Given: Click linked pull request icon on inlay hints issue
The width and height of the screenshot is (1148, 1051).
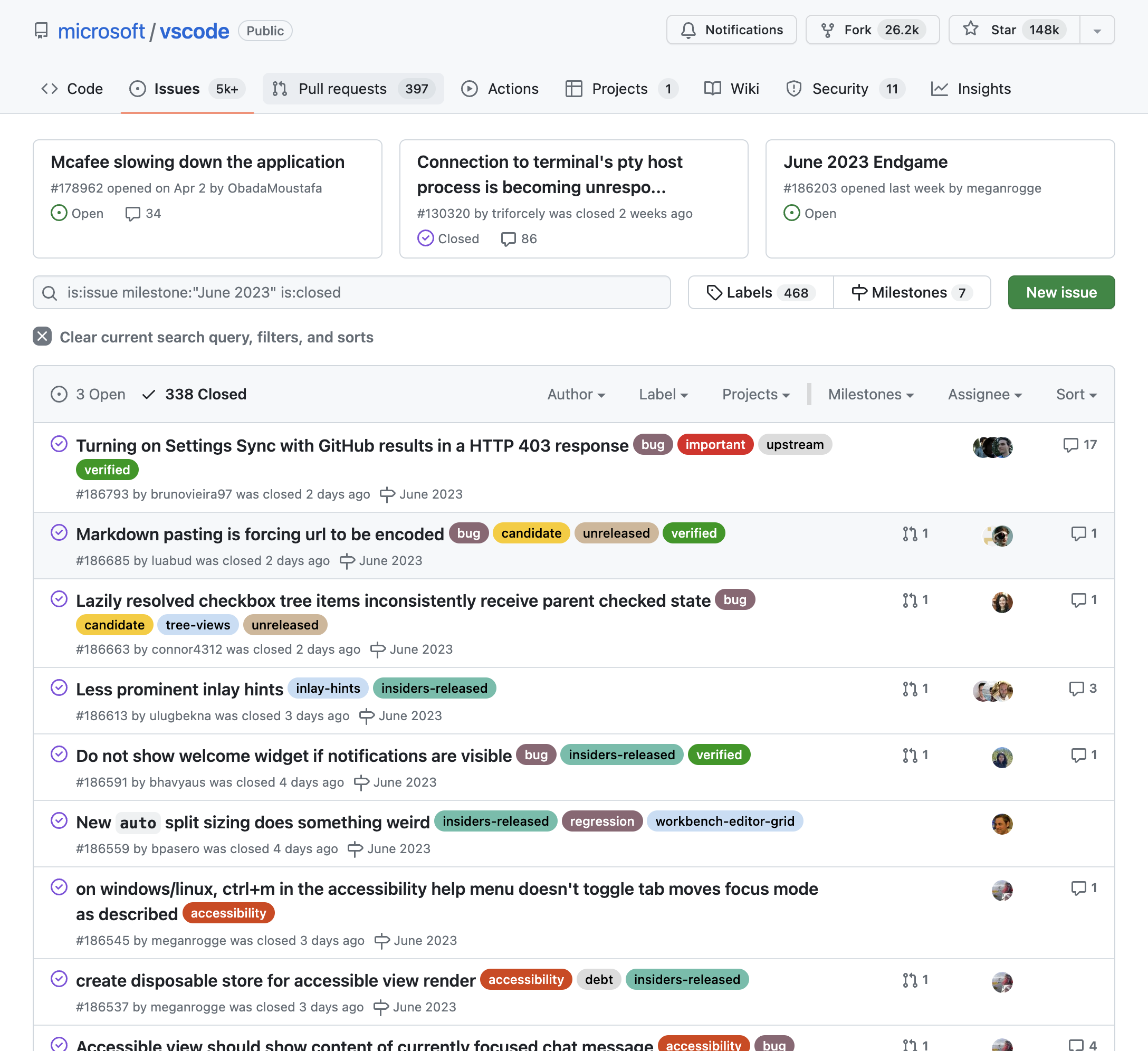Looking at the screenshot, I should [915, 689].
